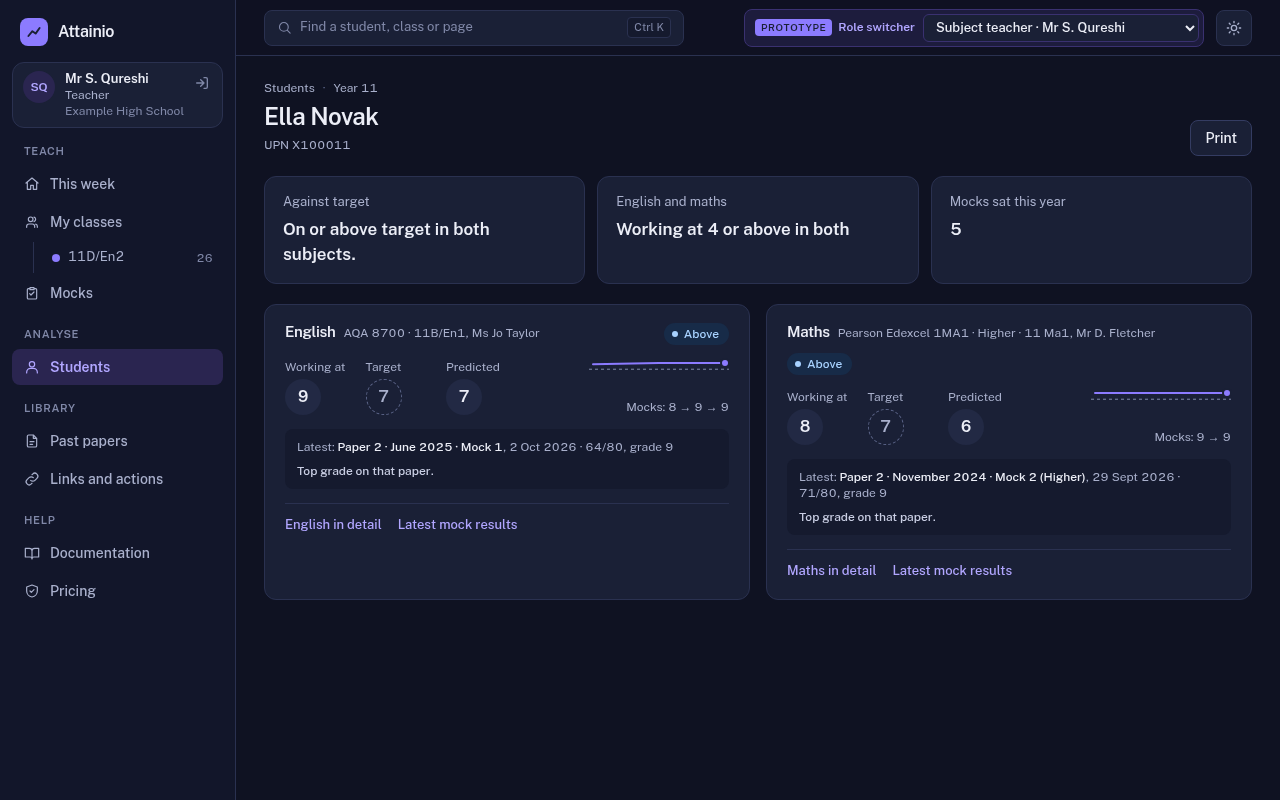Viewport: 1280px width, 800px height.
Task: Click the Maths mock trend sparkline
Action: [x=1161, y=395]
